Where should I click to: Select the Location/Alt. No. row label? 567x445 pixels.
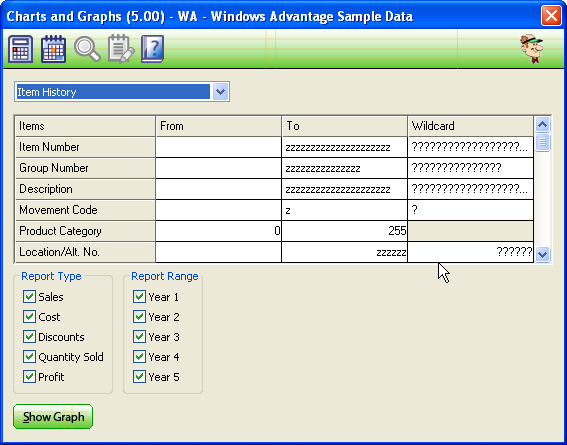tap(85, 252)
